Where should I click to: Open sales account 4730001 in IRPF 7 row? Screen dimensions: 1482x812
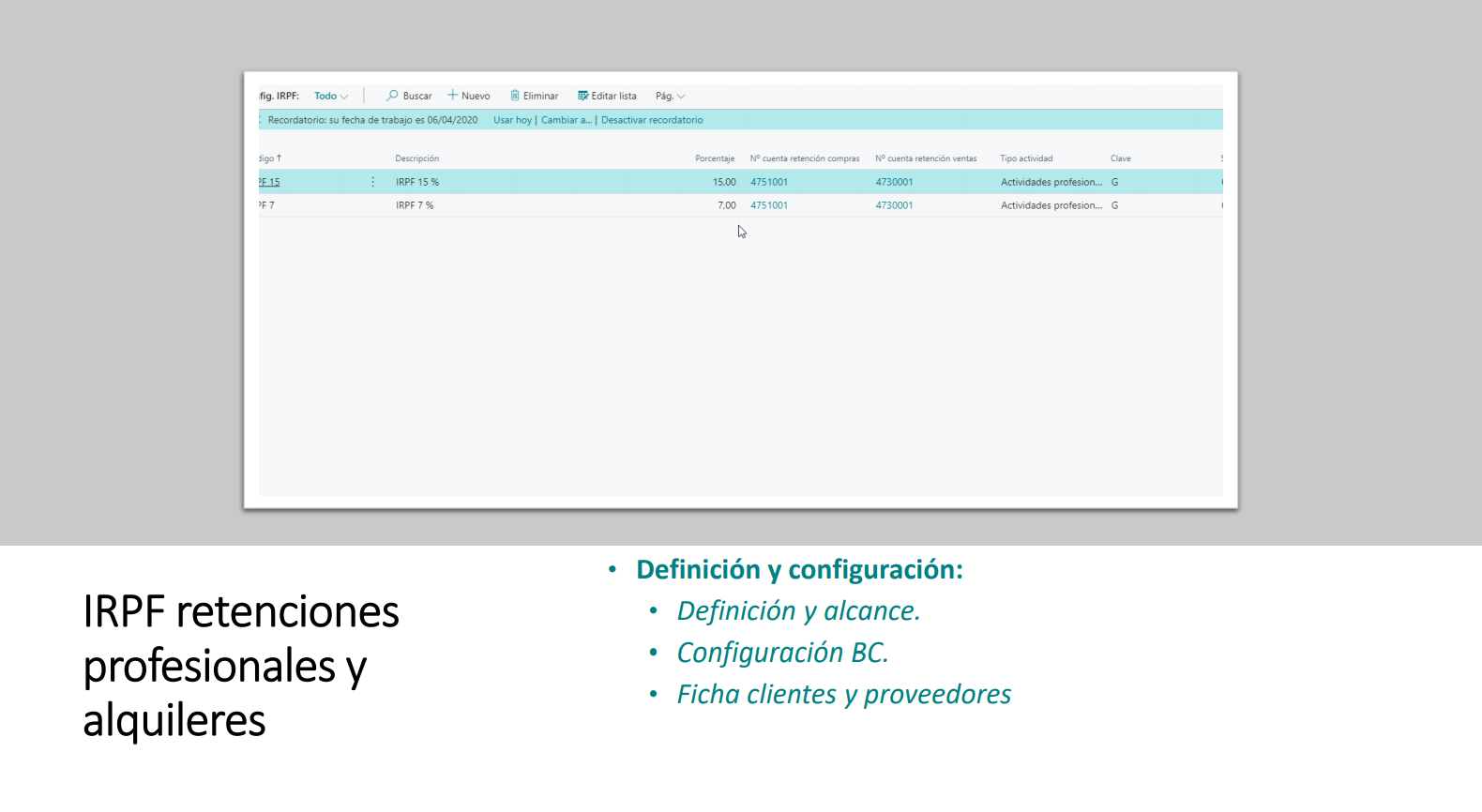click(x=894, y=205)
